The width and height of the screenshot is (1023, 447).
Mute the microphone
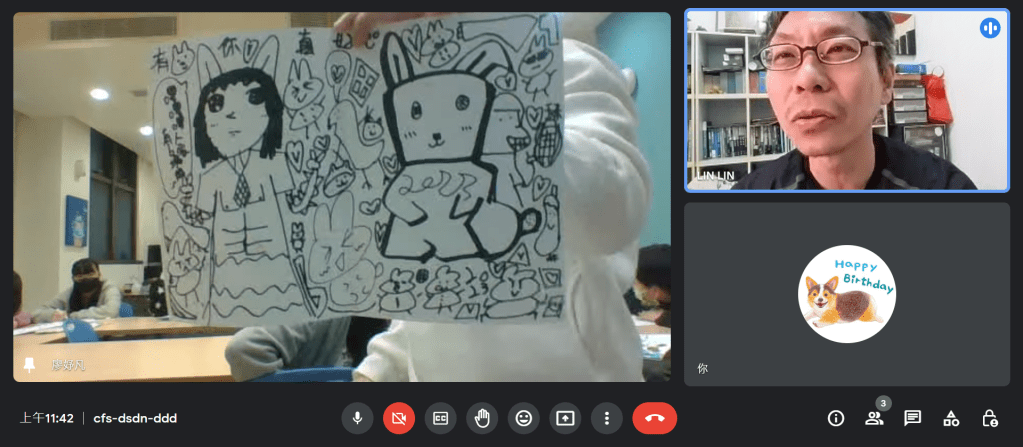click(357, 418)
